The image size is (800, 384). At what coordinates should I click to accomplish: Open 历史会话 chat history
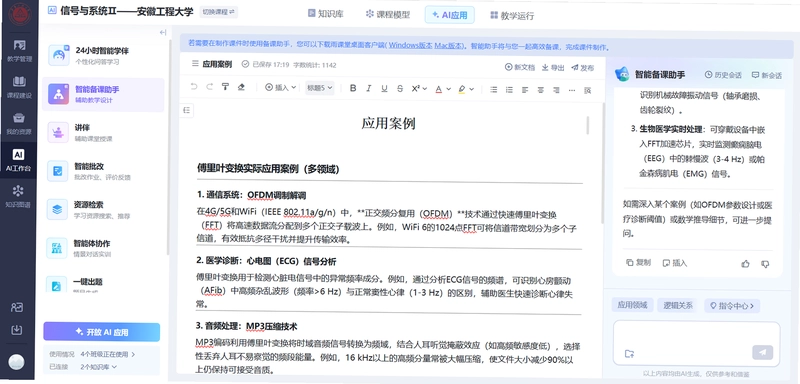[x=723, y=75]
